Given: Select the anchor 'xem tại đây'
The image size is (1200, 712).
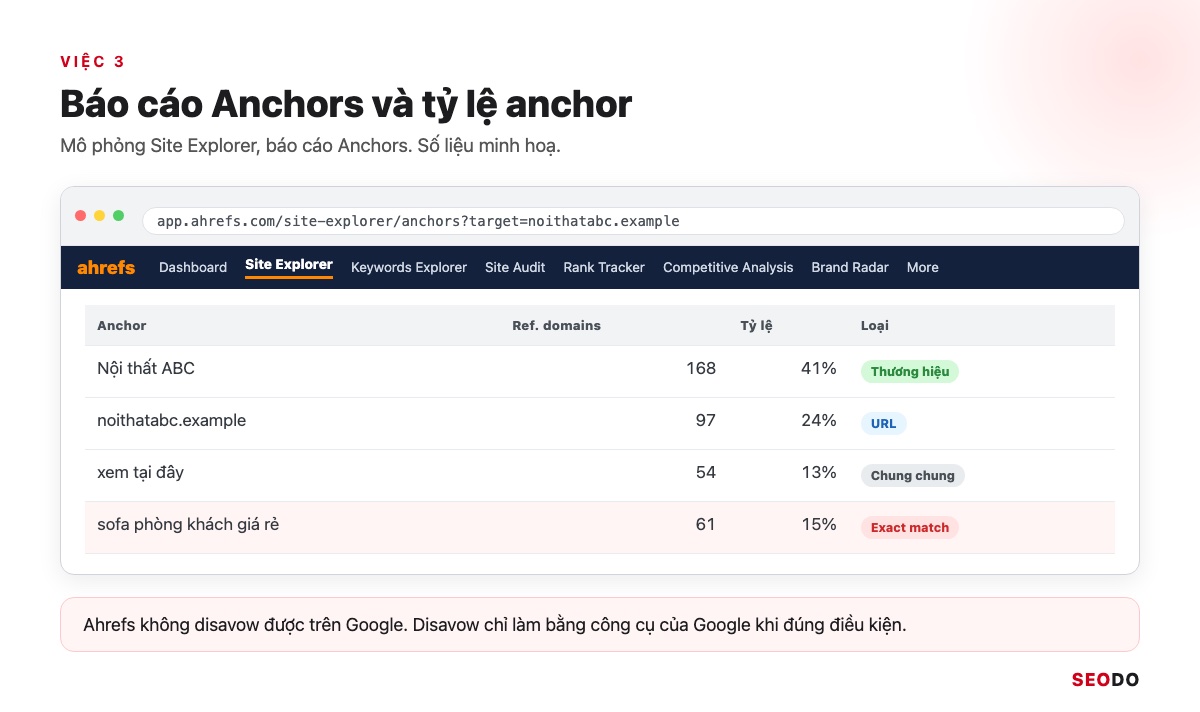Looking at the screenshot, I should (140, 472).
